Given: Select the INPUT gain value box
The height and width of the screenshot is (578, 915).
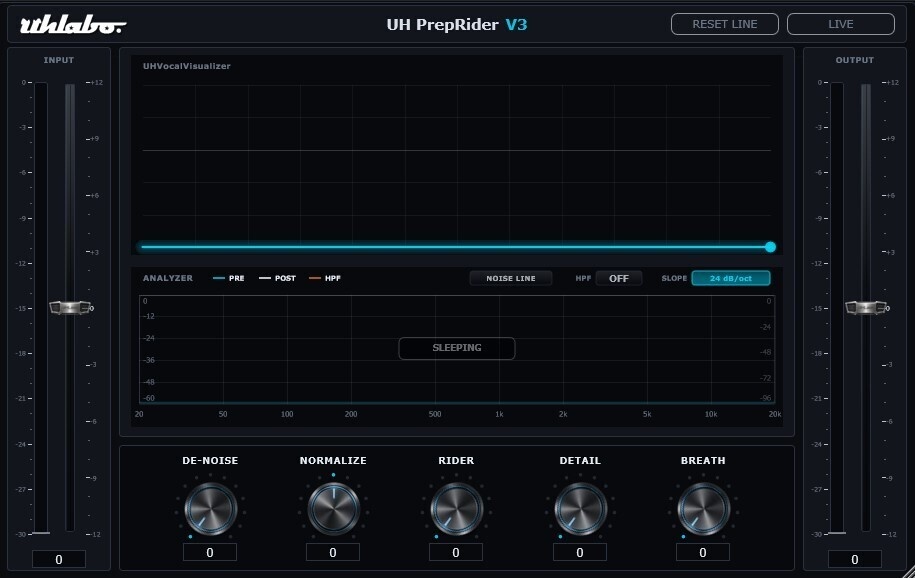Looking at the screenshot, I should click(59, 559).
